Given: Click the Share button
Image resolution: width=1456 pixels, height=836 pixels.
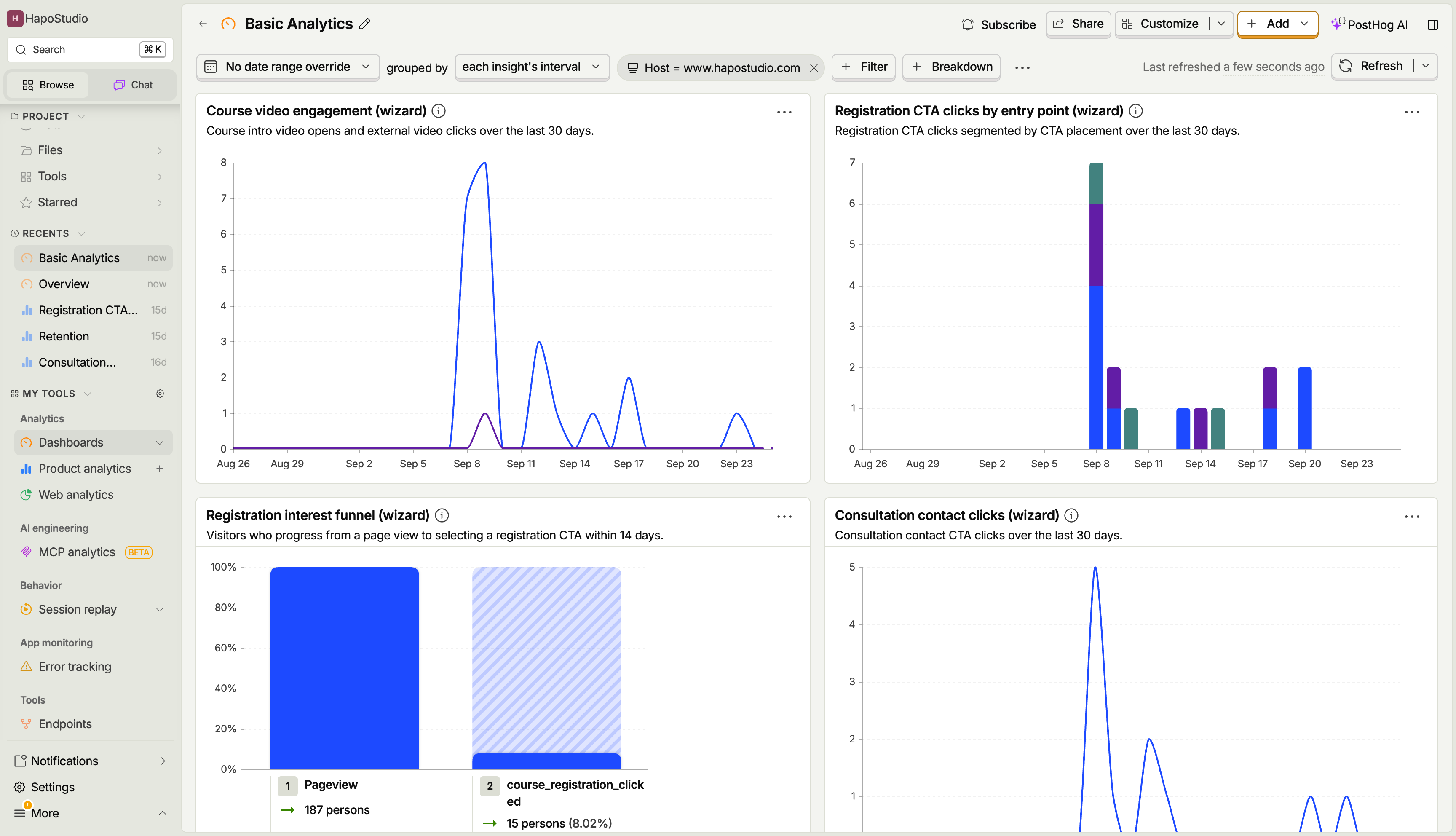Looking at the screenshot, I should (1079, 24).
